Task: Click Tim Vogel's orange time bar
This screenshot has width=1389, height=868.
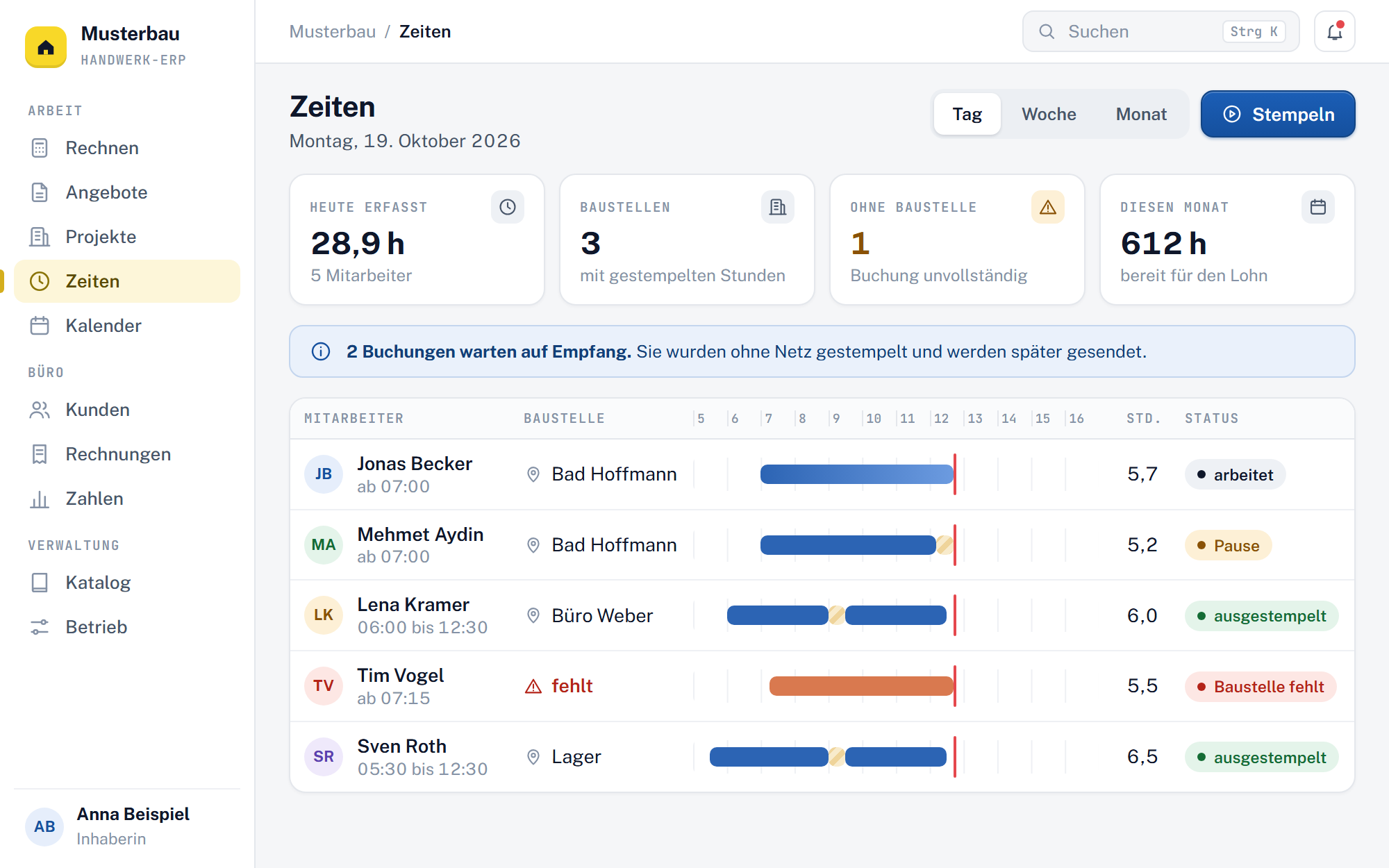Action: point(861,686)
